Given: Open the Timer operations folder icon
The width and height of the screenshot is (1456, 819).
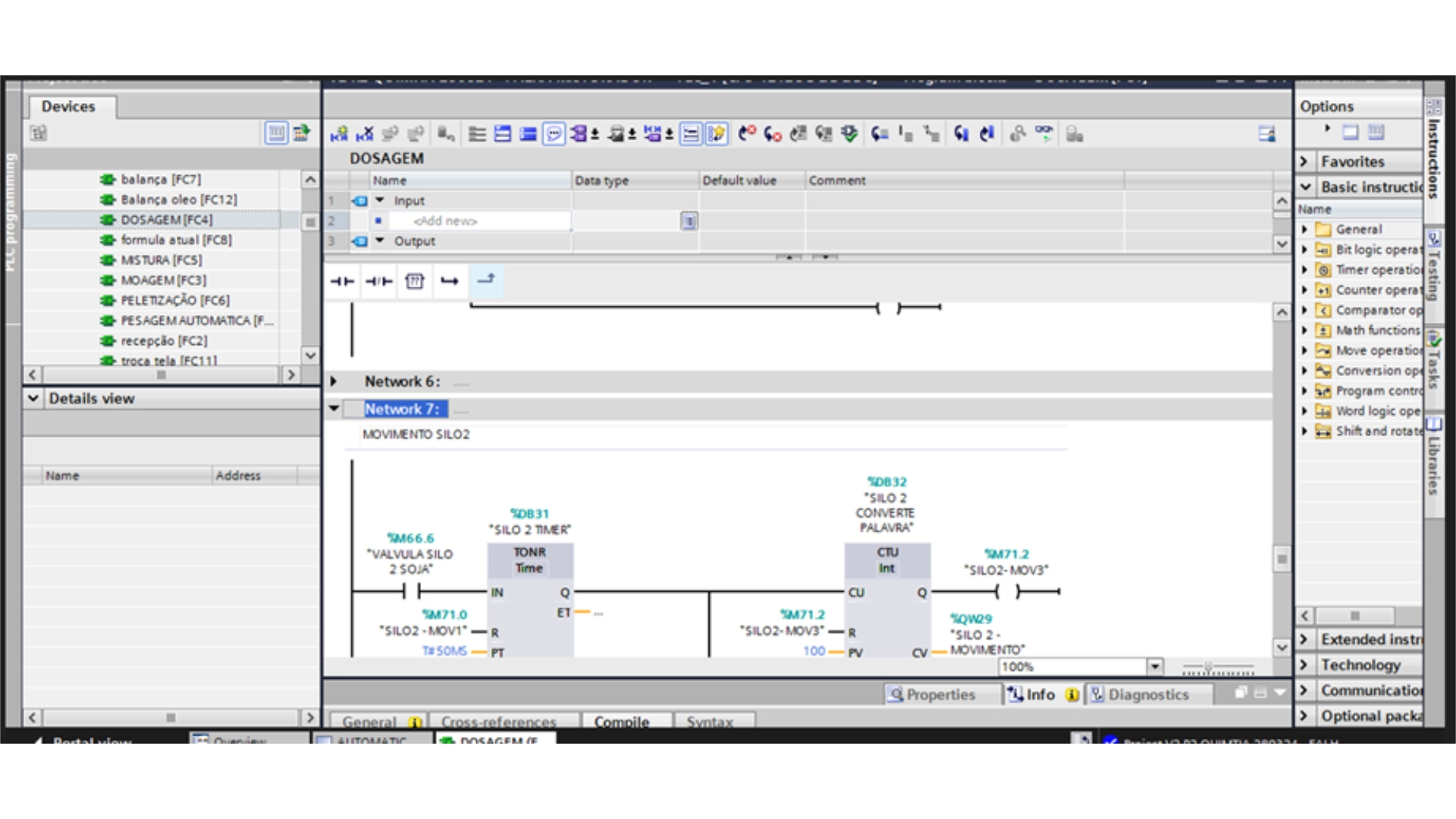Looking at the screenshot, I should (x=1323, y=270).
